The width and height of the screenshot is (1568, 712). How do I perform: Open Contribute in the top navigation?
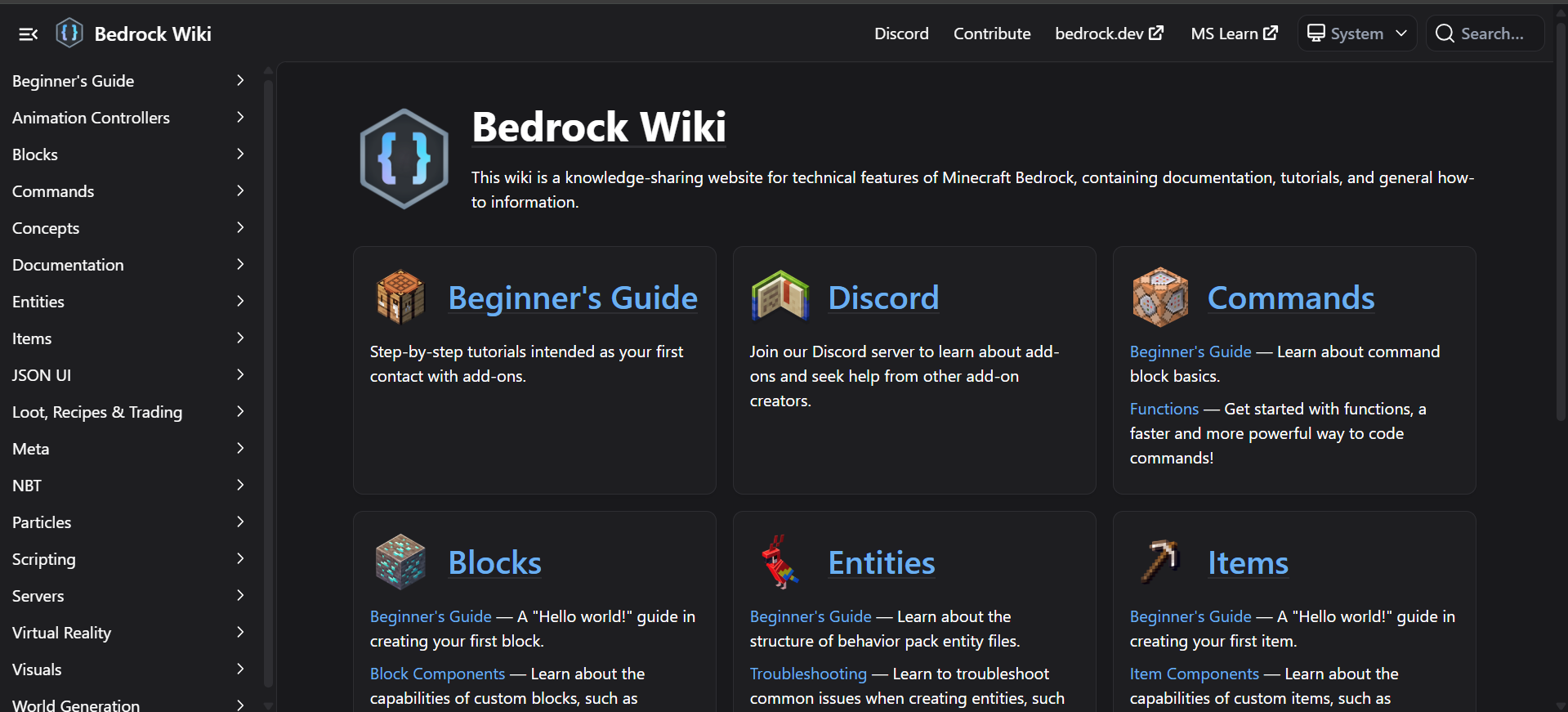992,34
